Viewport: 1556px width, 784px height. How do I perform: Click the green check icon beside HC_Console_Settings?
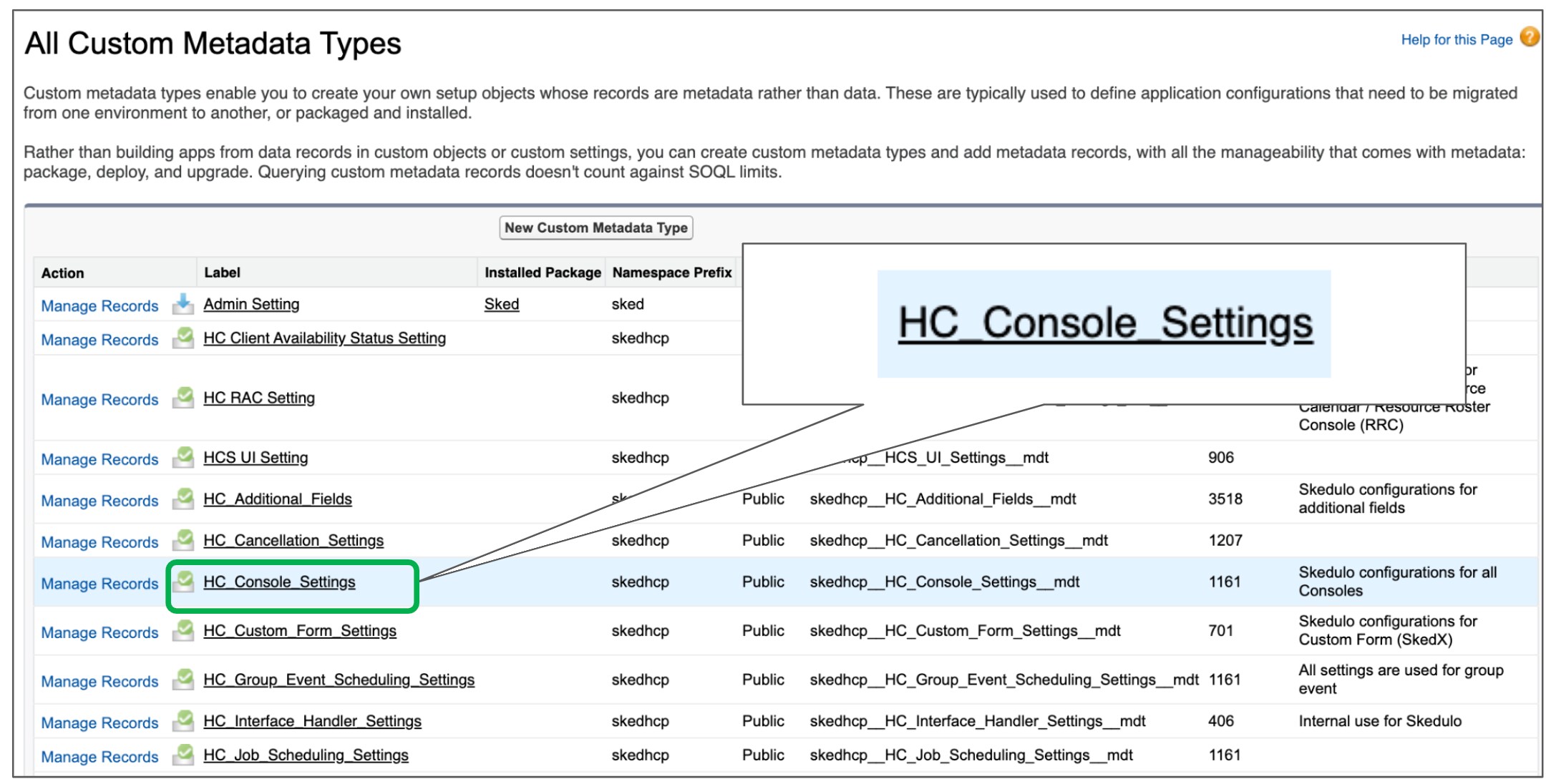pos(183,582)
